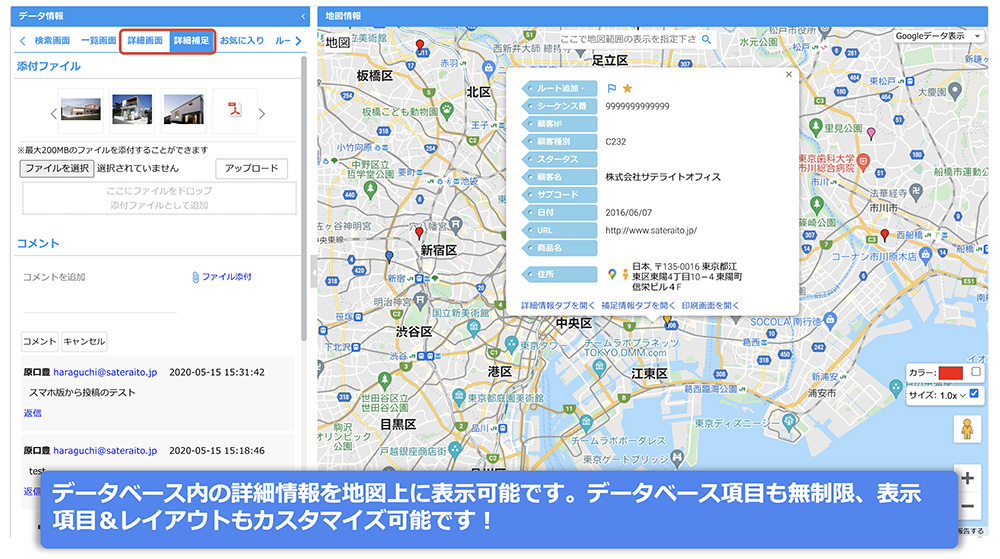Click the キャンセル button

[x=84, y=342]
